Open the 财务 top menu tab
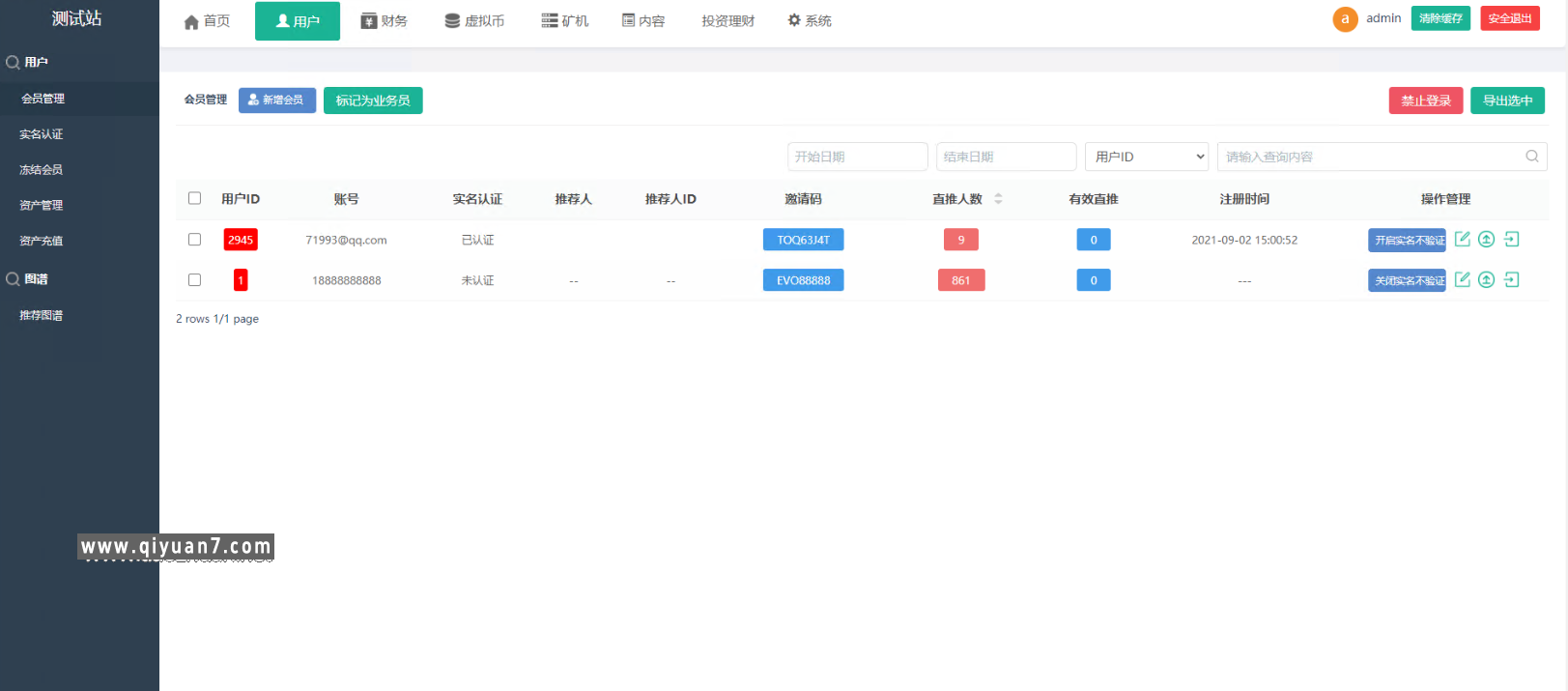1568x691 pixels. [384, 21]
